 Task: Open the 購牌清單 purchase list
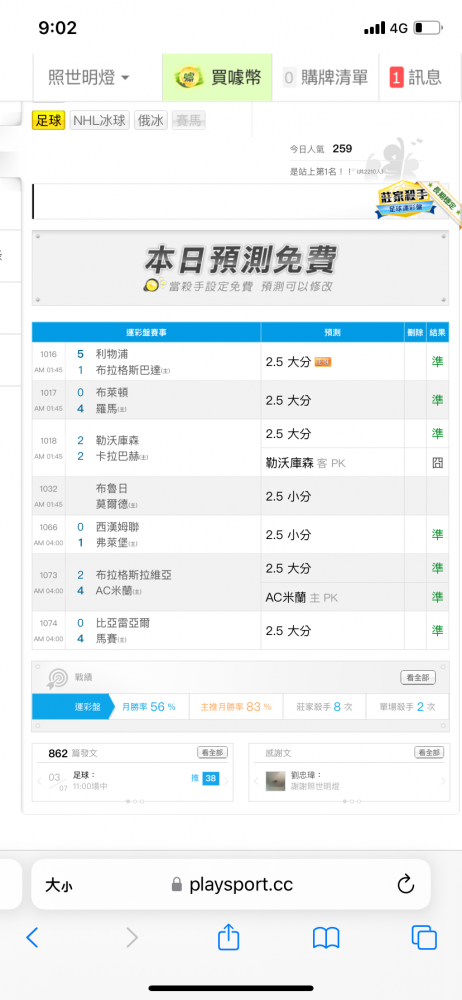click(x=326, y=78)
